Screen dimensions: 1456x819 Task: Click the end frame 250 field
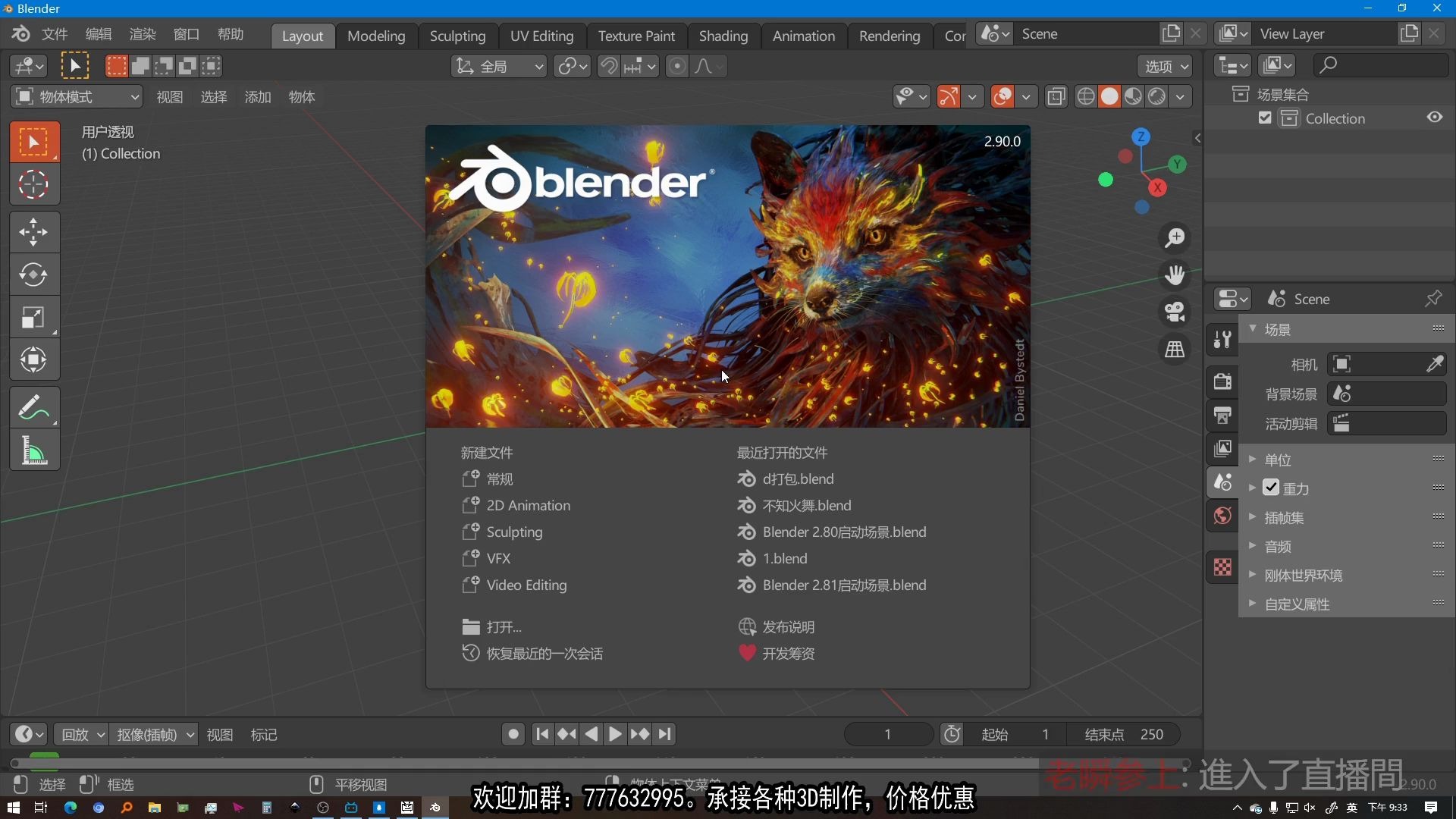pyautogui.click(x=1124, y=734)
